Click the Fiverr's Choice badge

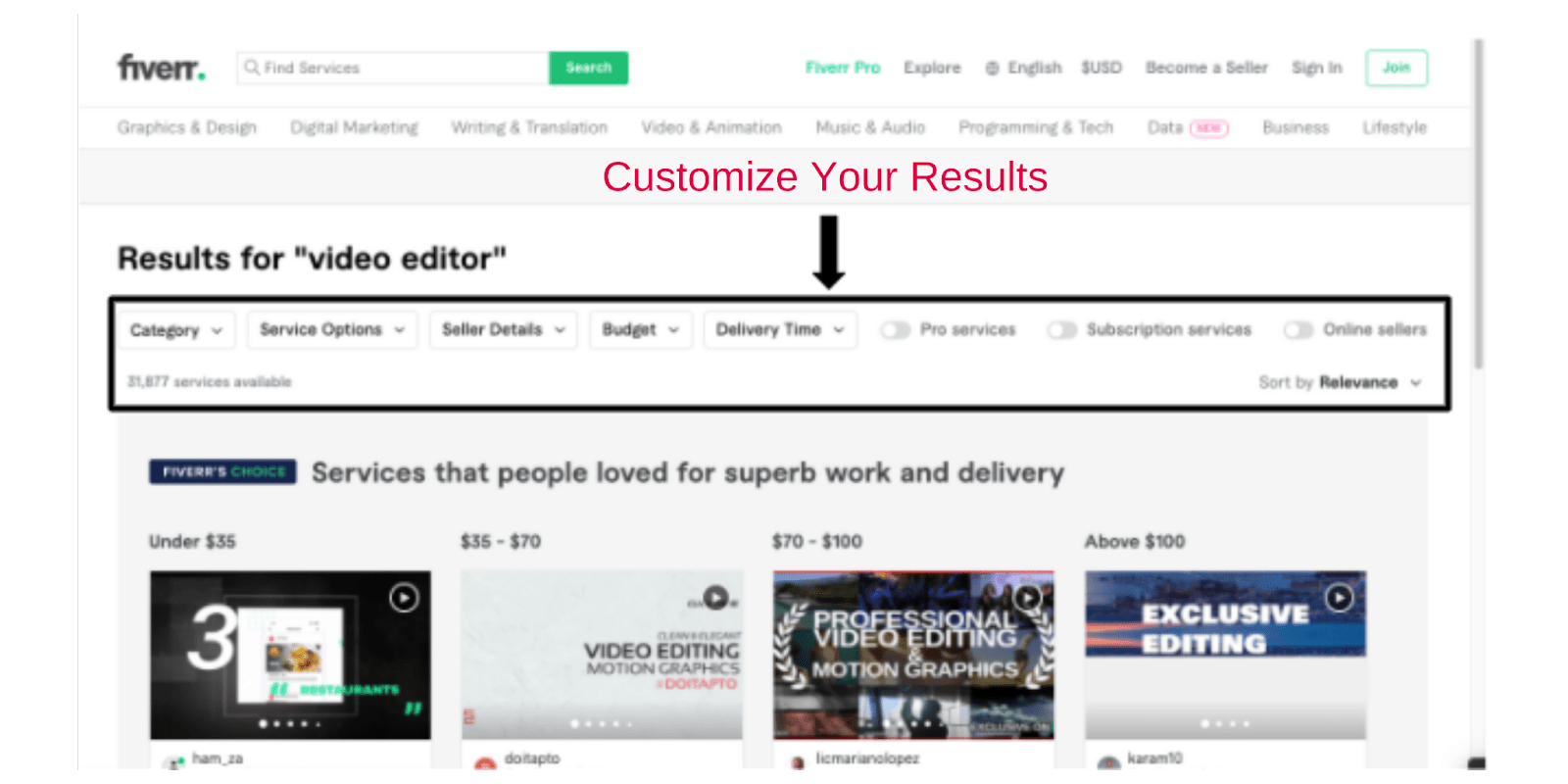point(222,472)
